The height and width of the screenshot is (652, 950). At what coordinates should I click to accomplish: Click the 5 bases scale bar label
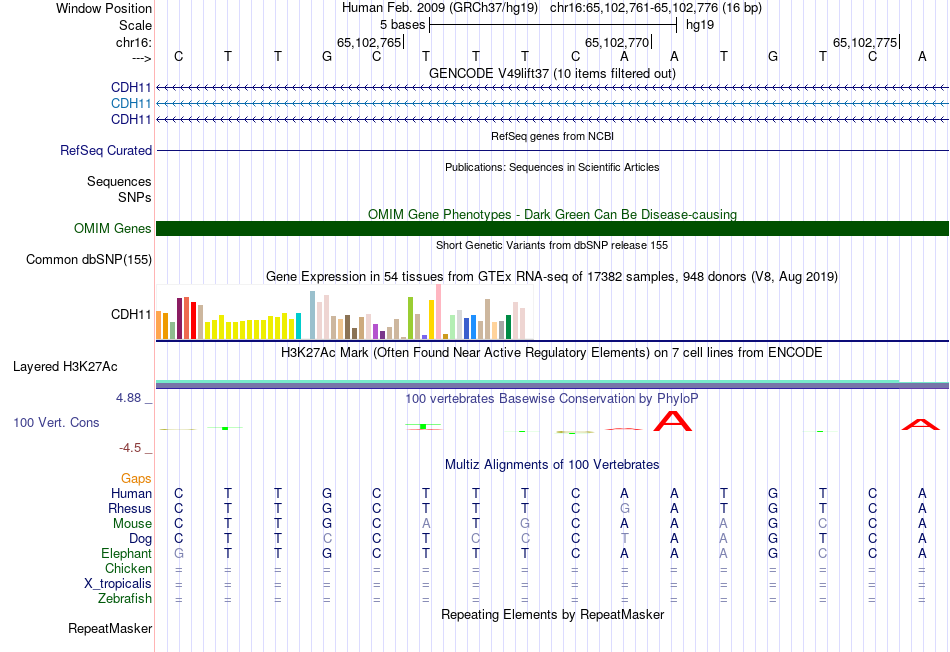coord(403,25)
